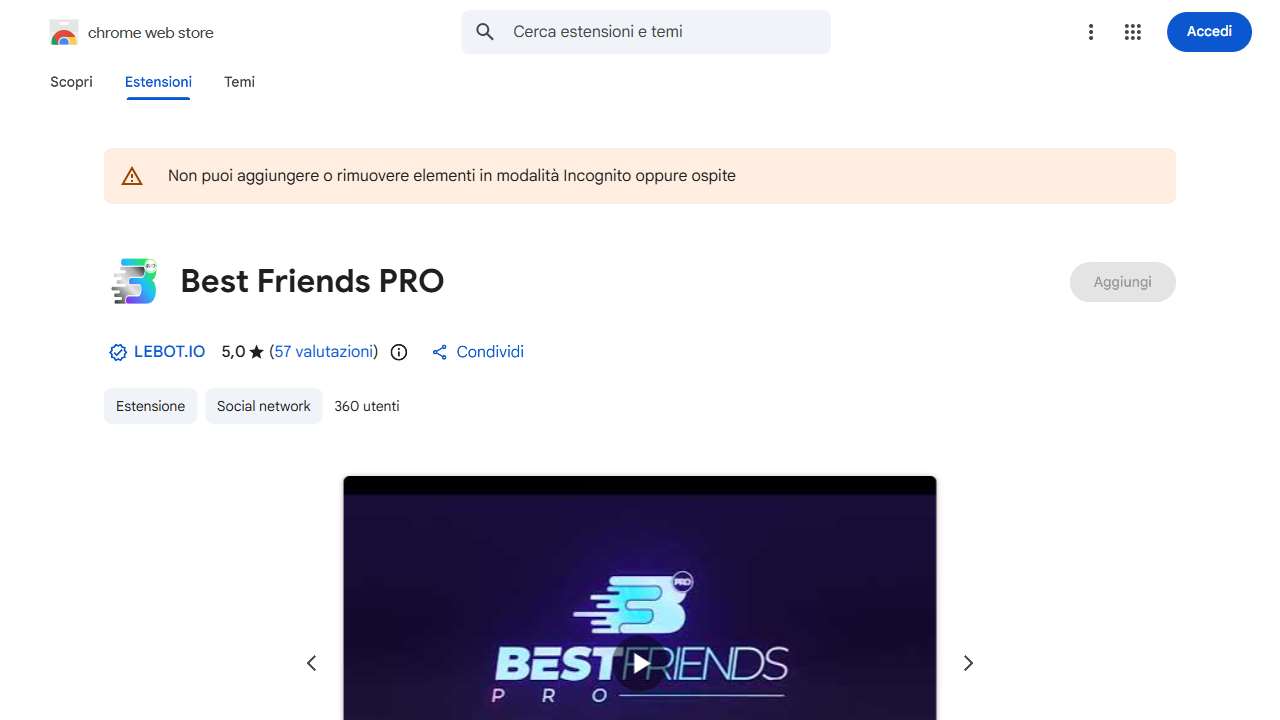Click the Condividi share icon

point(439,352)
